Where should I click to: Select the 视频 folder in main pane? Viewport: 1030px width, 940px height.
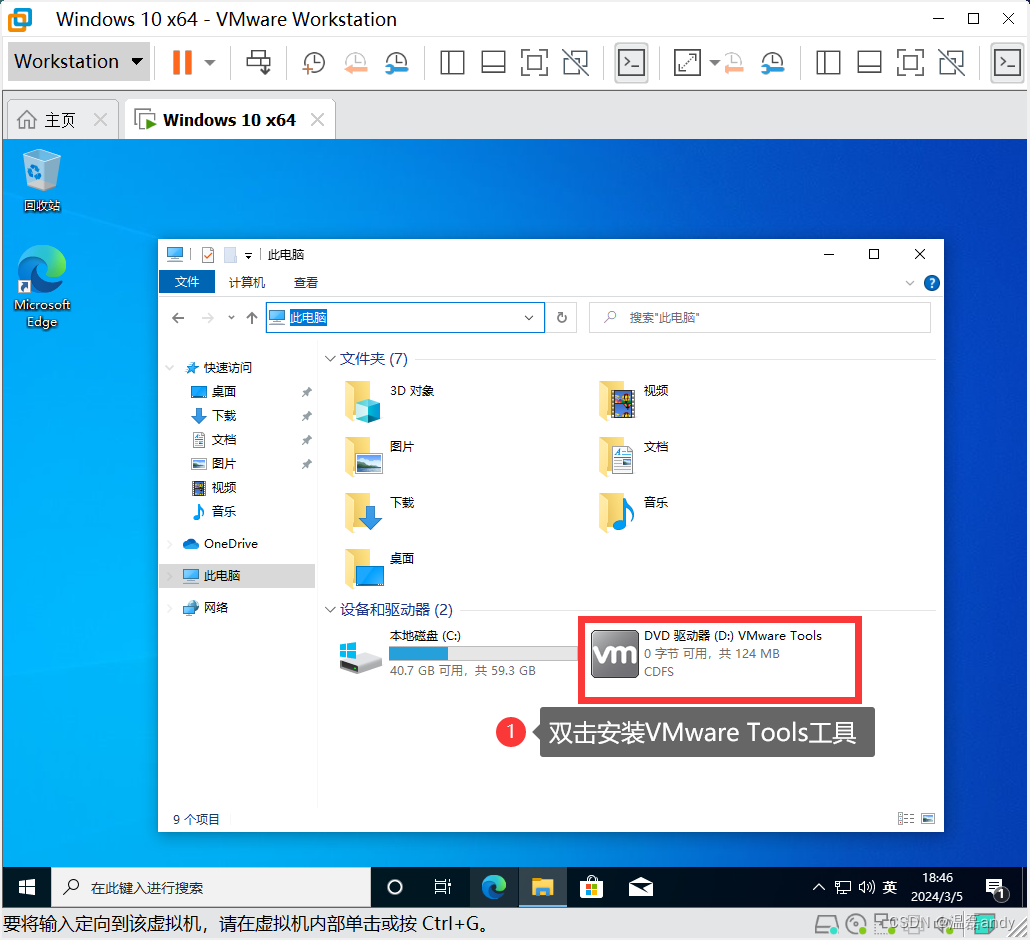pos(635,399)
